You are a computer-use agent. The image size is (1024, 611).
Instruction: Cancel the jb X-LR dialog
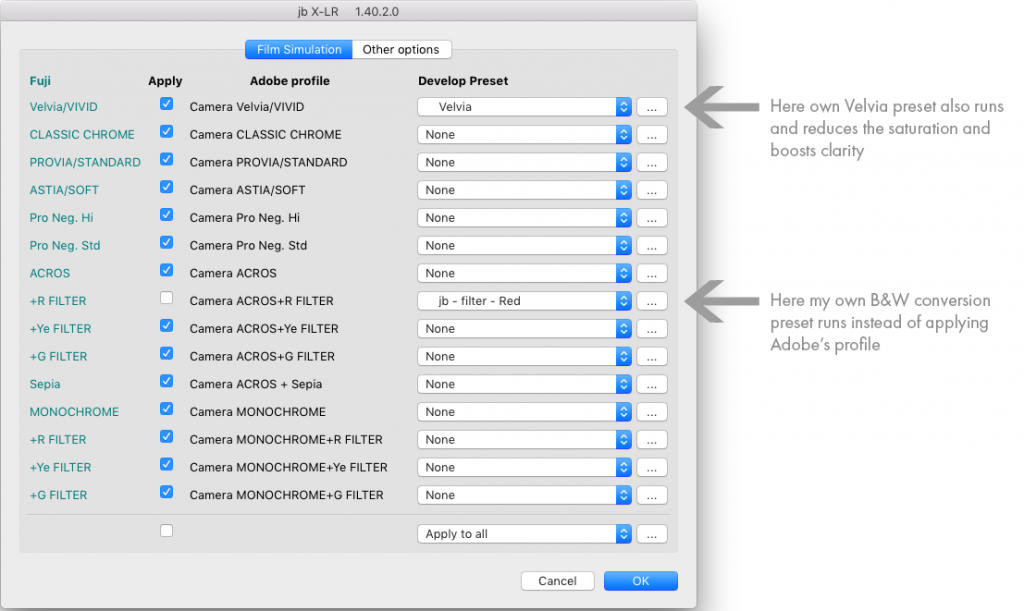pos(557,580)
